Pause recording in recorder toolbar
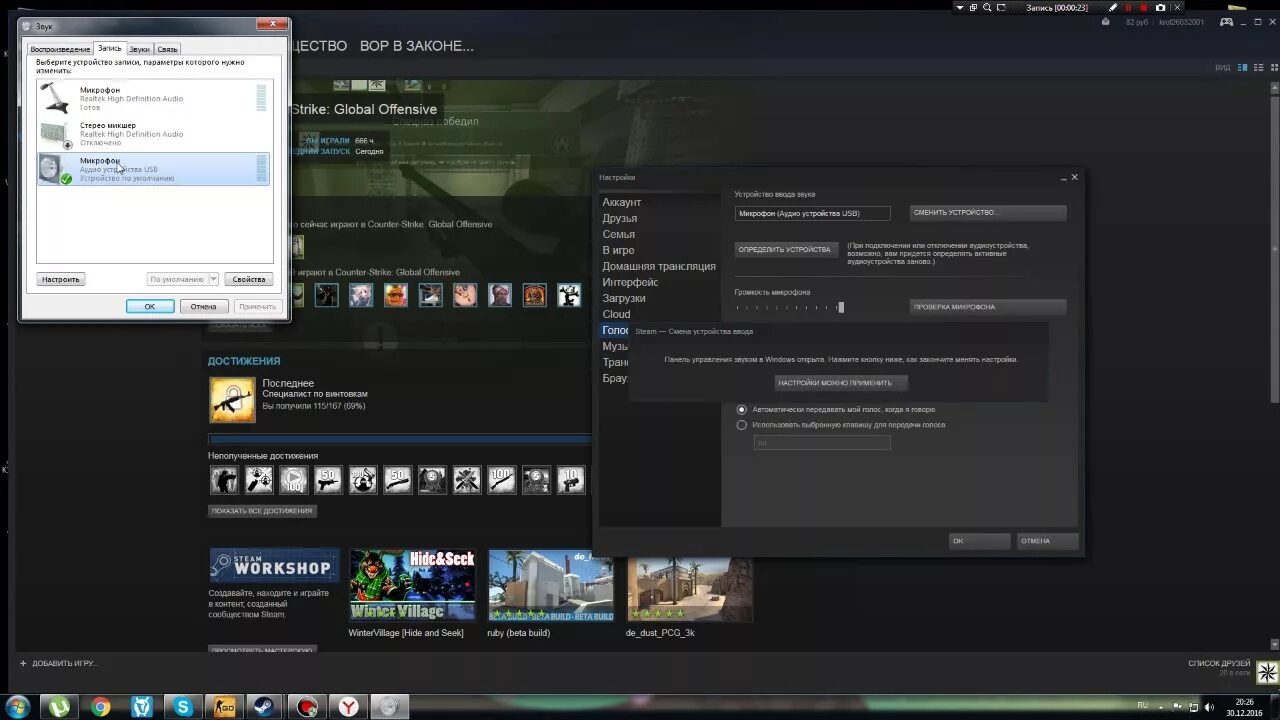This screenshot has width=1280, height=720. 1129,7
